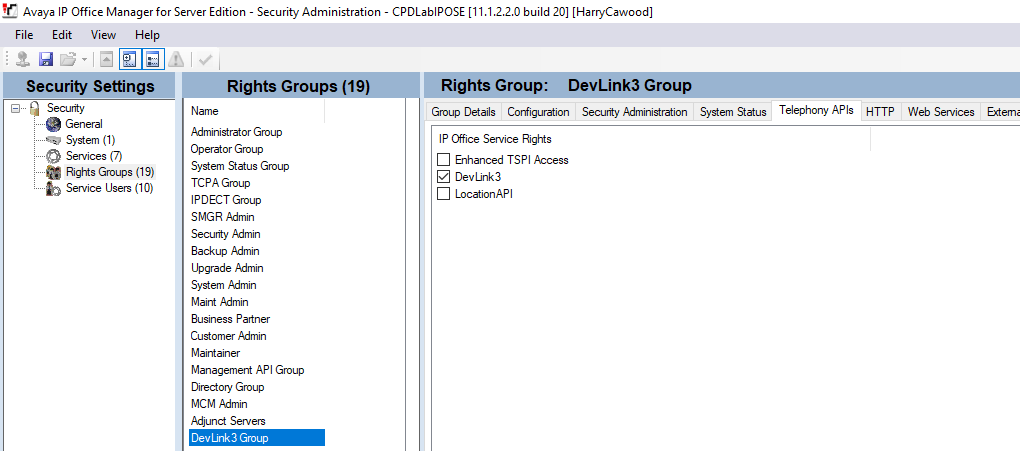Click the Avaya app icon in title bar
The height and width of the screenshot is (451, 1020).
pos(10,12)
